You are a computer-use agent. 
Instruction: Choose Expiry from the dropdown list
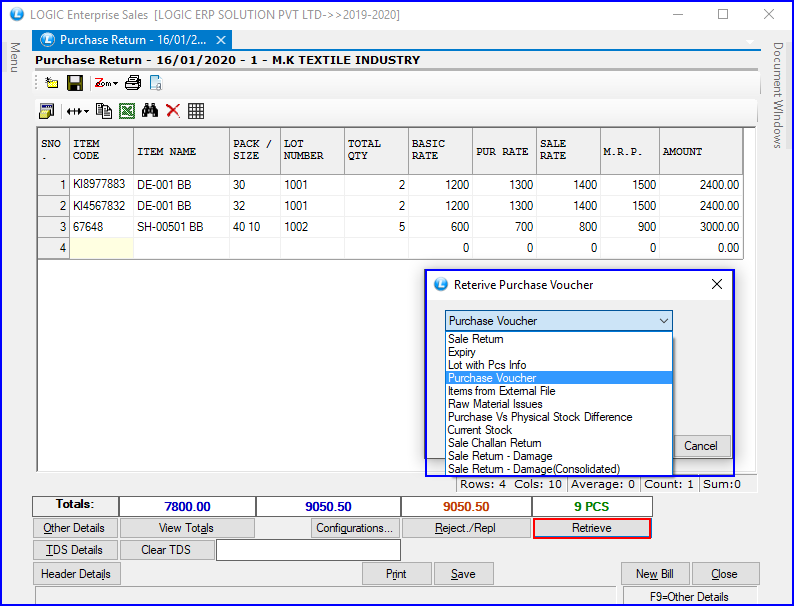click(559, 352)
